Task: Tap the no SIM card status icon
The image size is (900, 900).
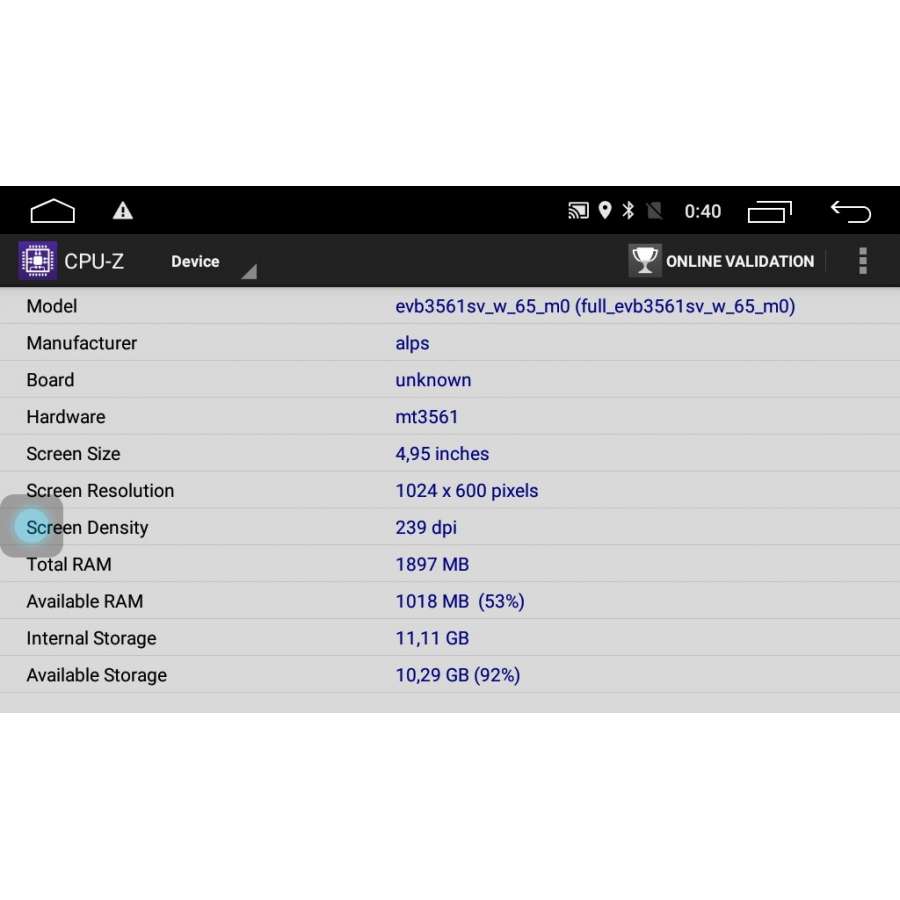Action: click(654, 211)
